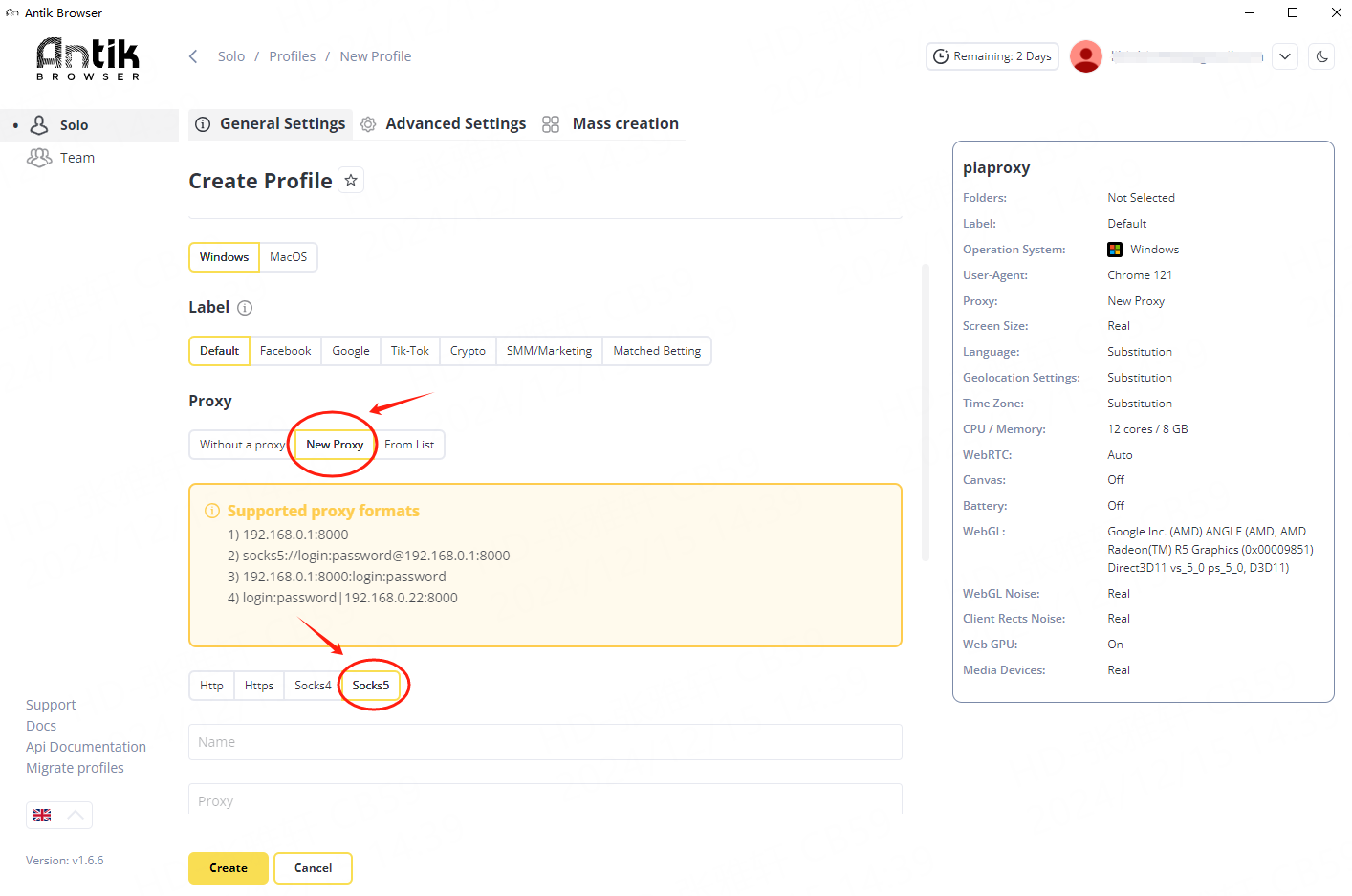Choose the From List proxy option

coord(409,445)
